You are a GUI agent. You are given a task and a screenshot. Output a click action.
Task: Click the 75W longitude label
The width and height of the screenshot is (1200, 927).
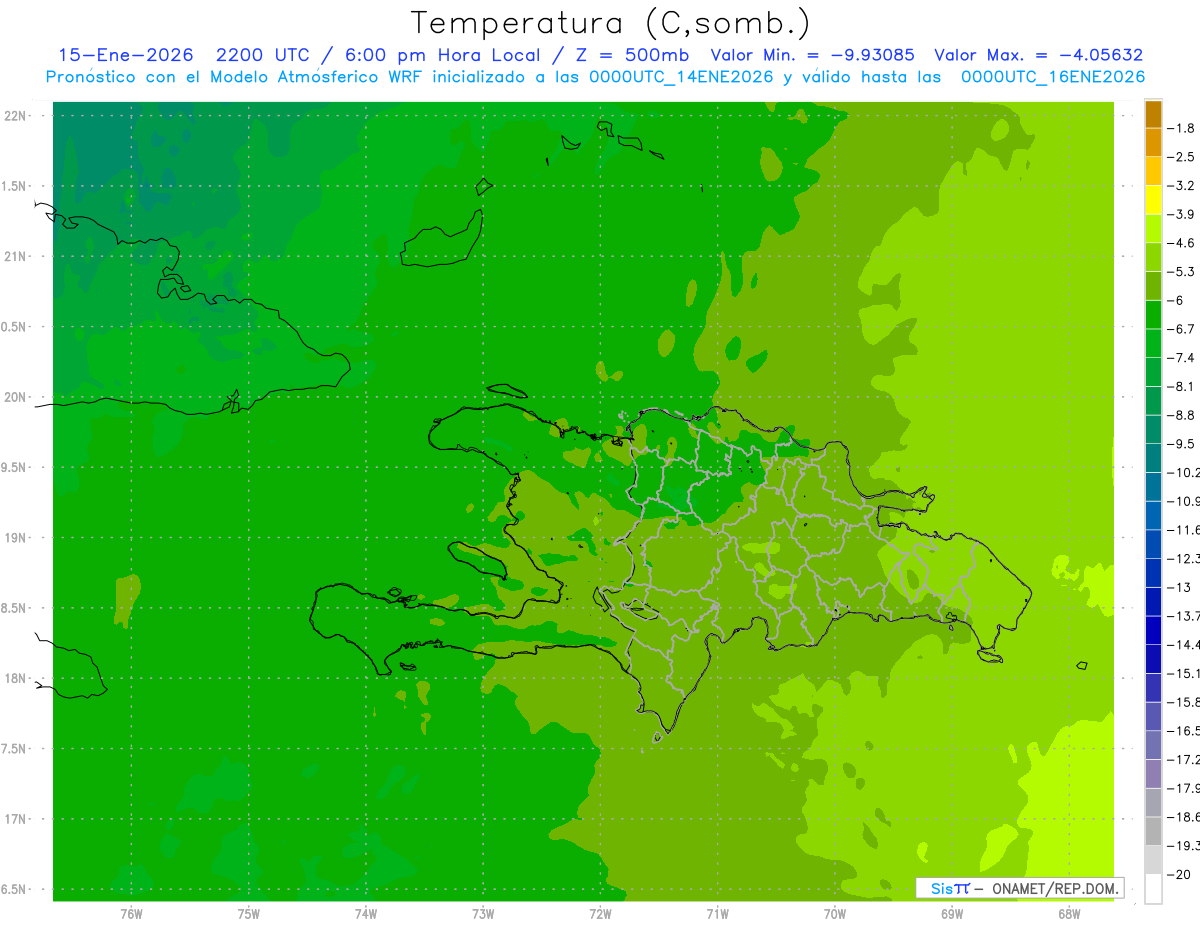pos(248,913)
